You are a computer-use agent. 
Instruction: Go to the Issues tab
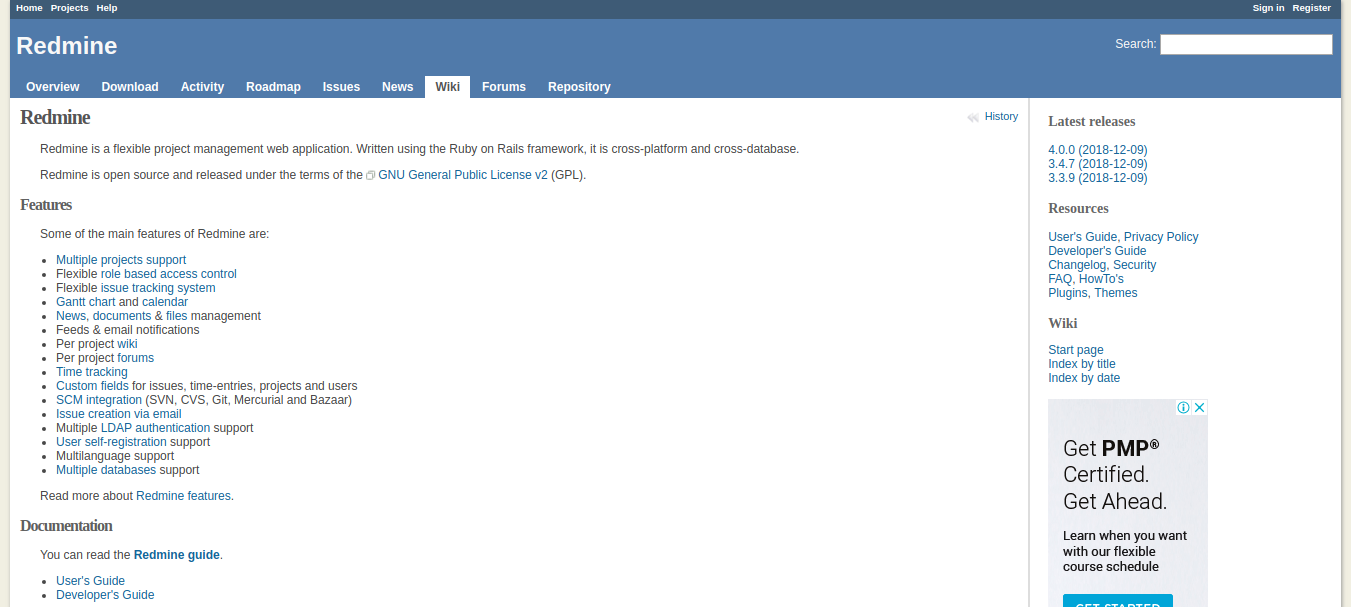341,87
